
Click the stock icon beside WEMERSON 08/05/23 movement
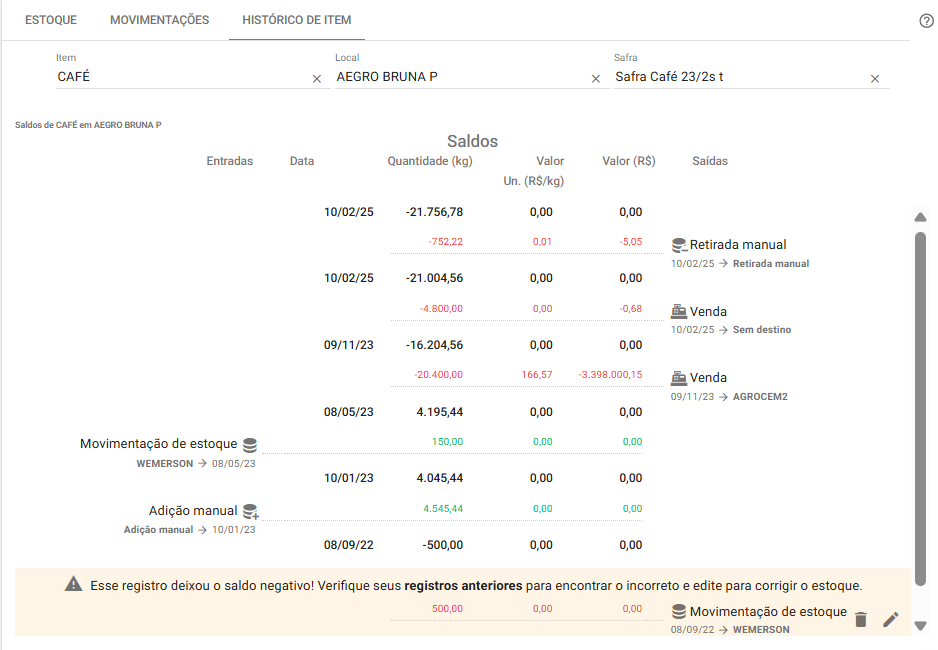click(250, 445)
